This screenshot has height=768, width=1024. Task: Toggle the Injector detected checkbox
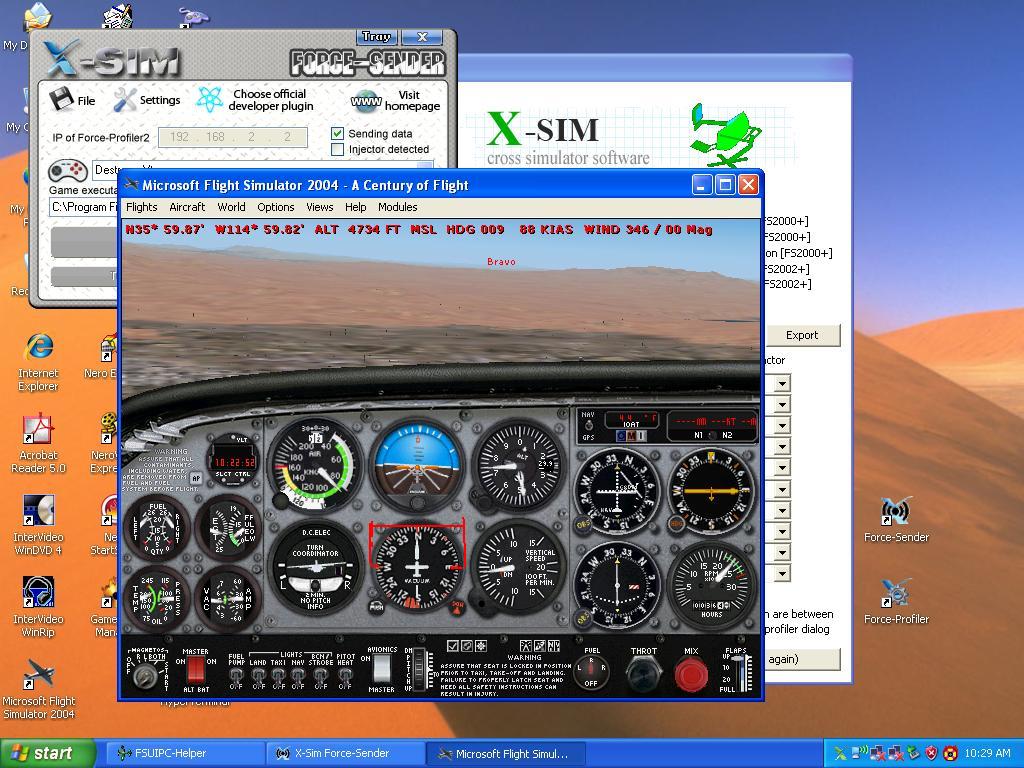(338, 150)
